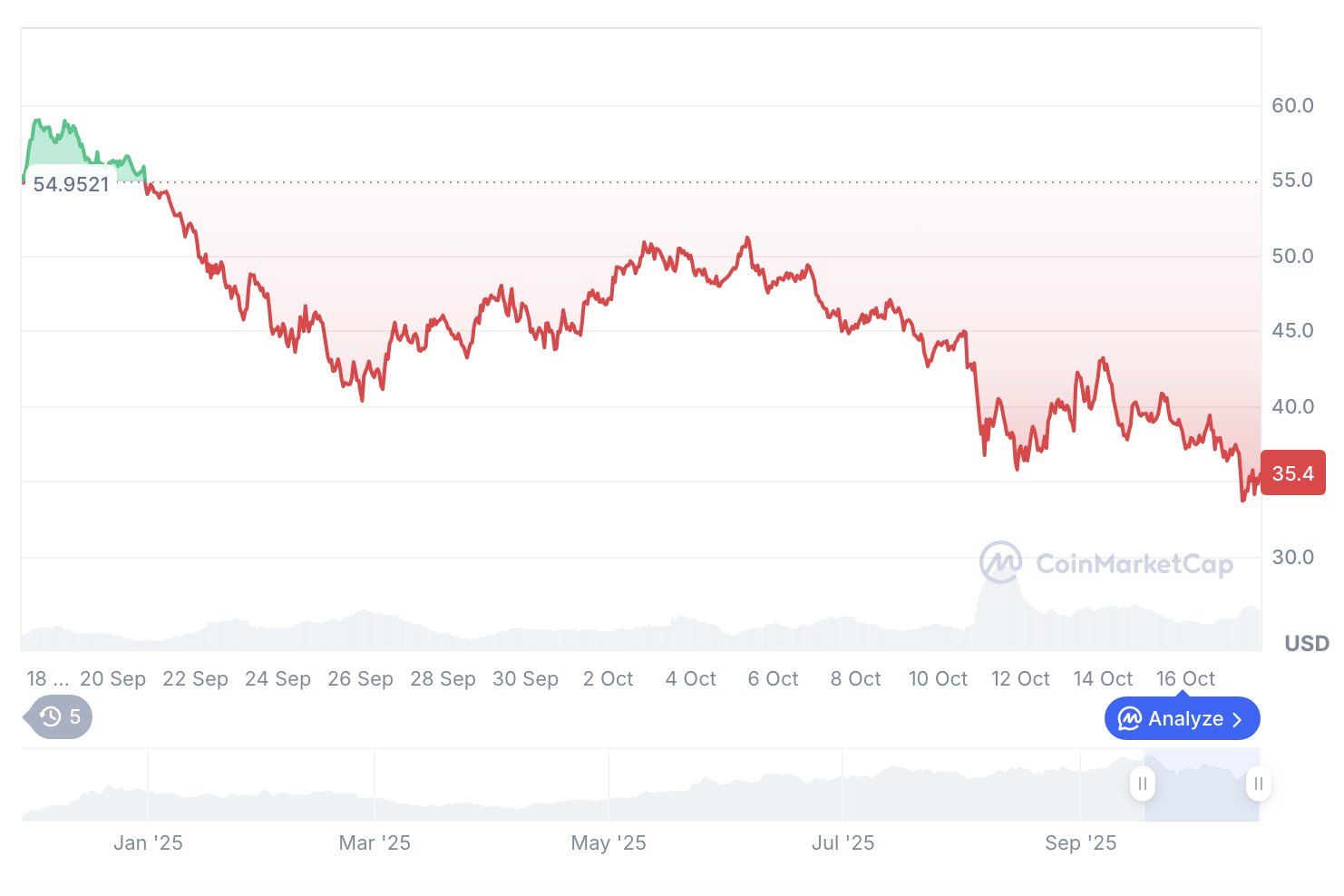Click the right range slider handle
The height and width of the screenshot is (896, 1344).
coord(1258,784)
